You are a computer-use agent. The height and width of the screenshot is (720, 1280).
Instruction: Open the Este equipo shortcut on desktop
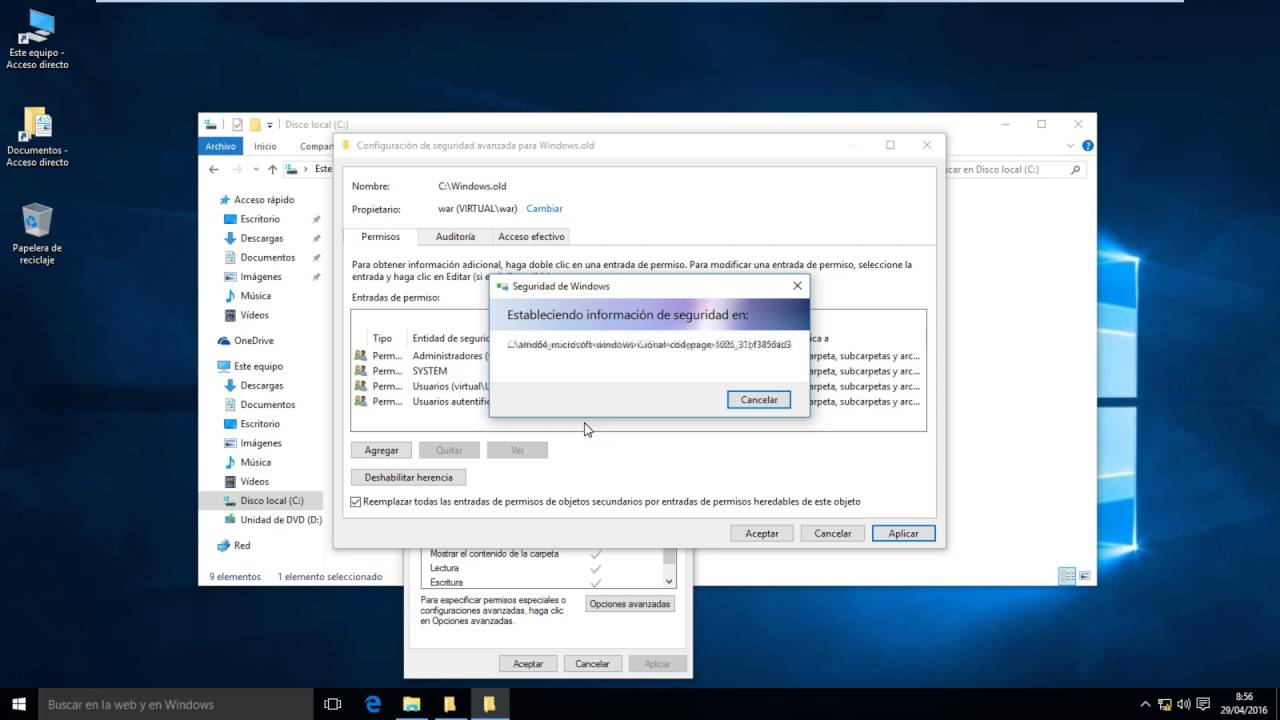(x=37, y=40)
